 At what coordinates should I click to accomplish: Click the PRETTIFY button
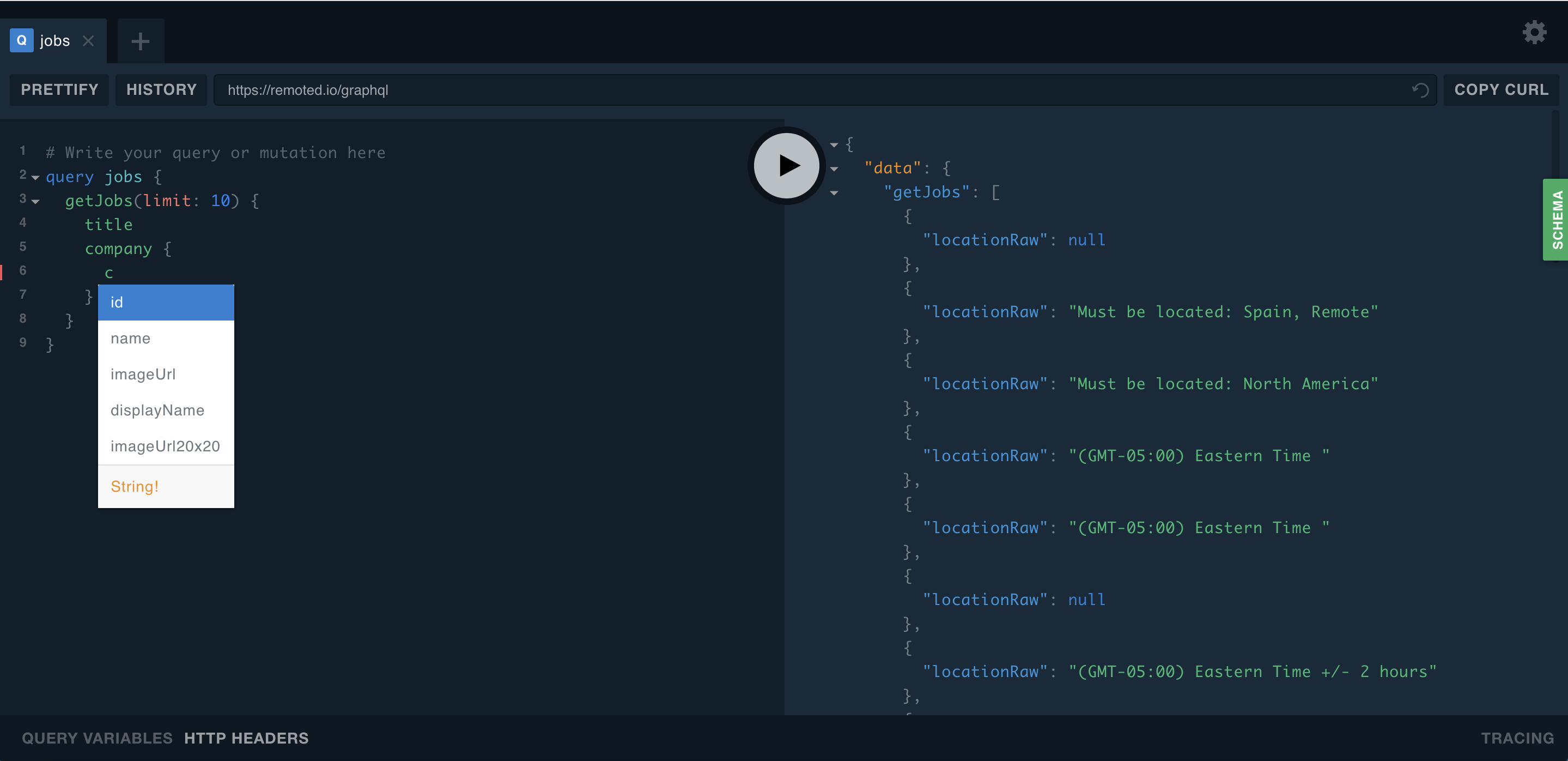tap(59, 89)
